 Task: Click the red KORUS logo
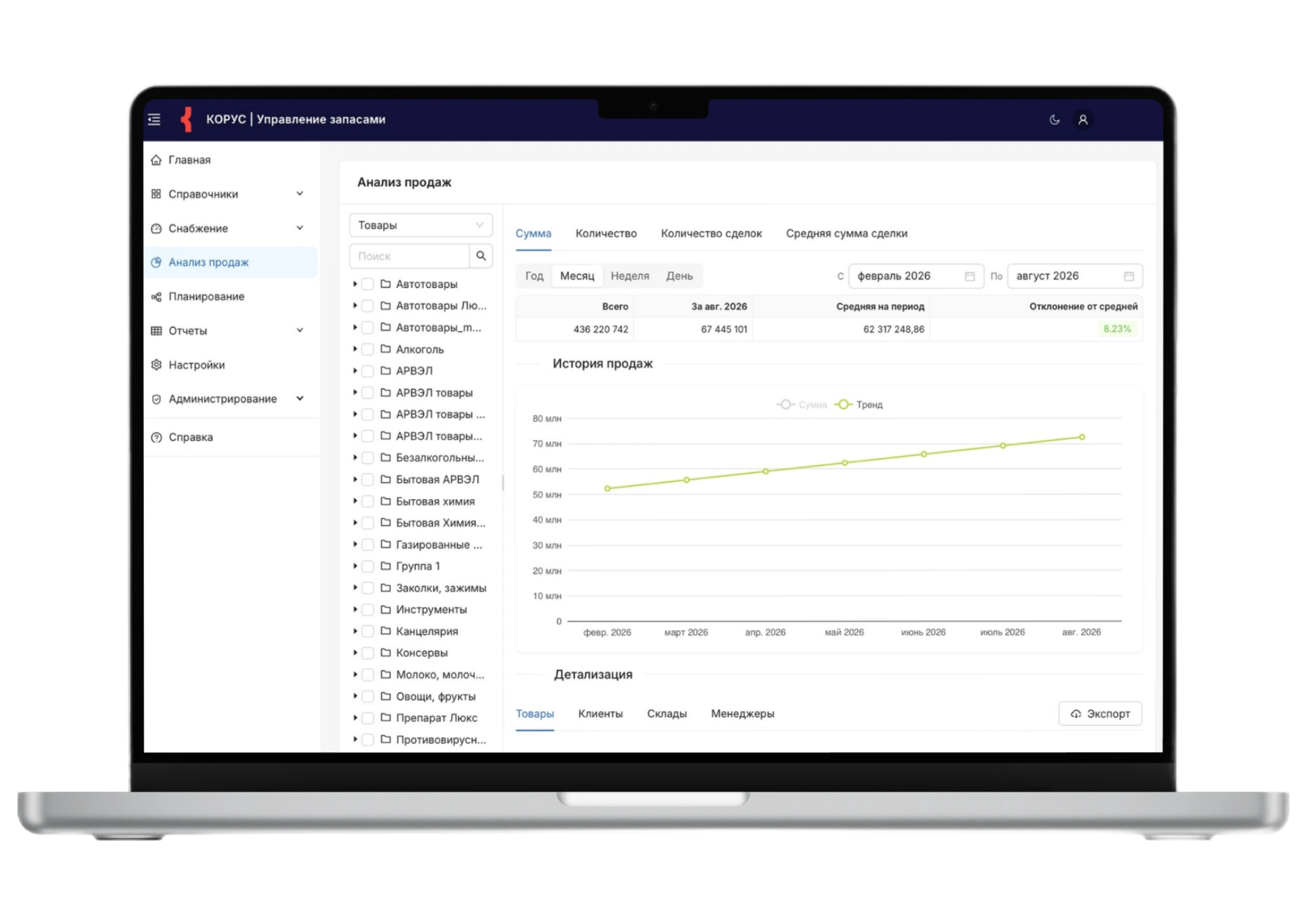point(186,119)
